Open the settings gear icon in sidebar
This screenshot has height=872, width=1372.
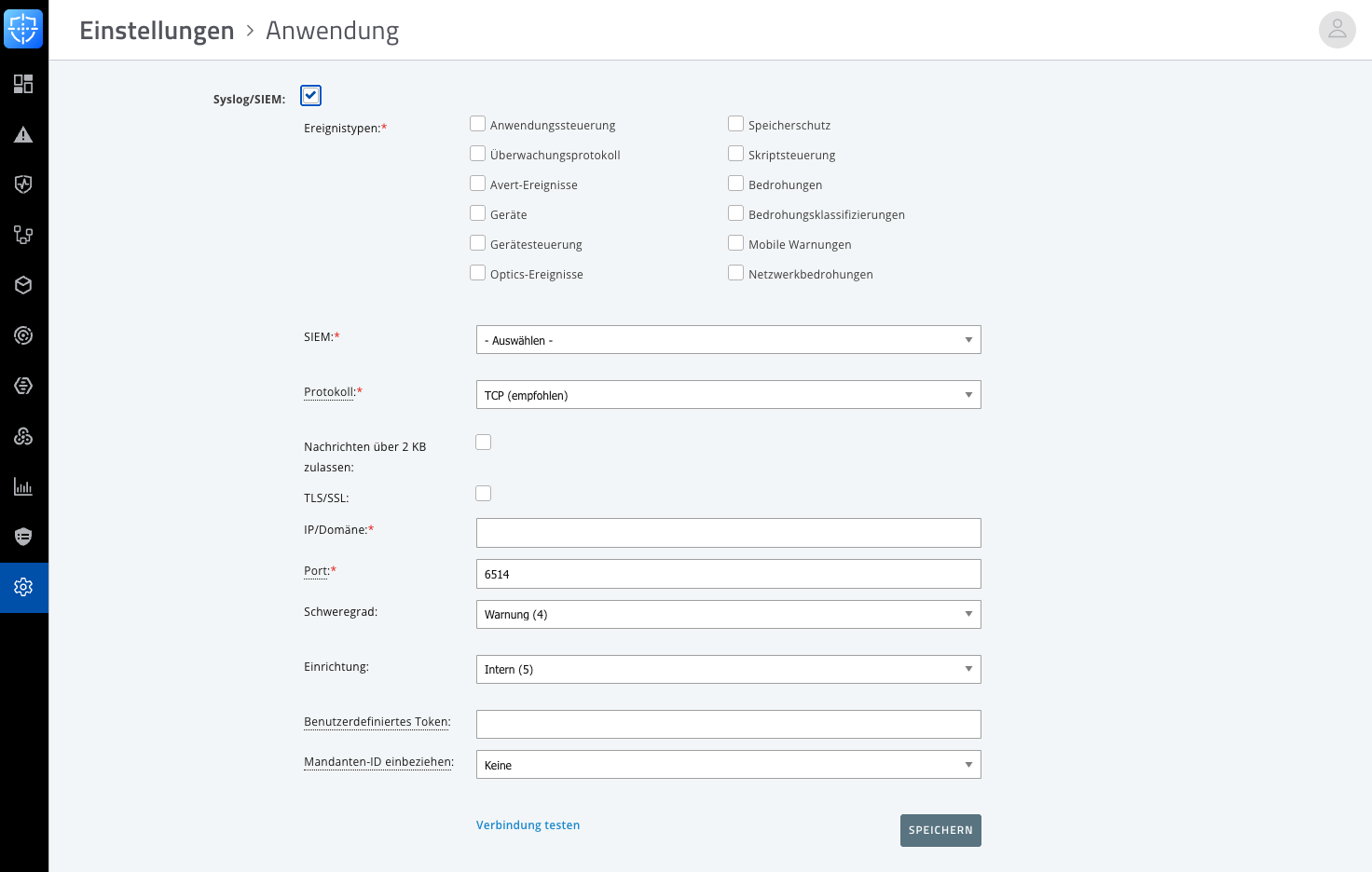pyautogui.click(x=23, y=587)
